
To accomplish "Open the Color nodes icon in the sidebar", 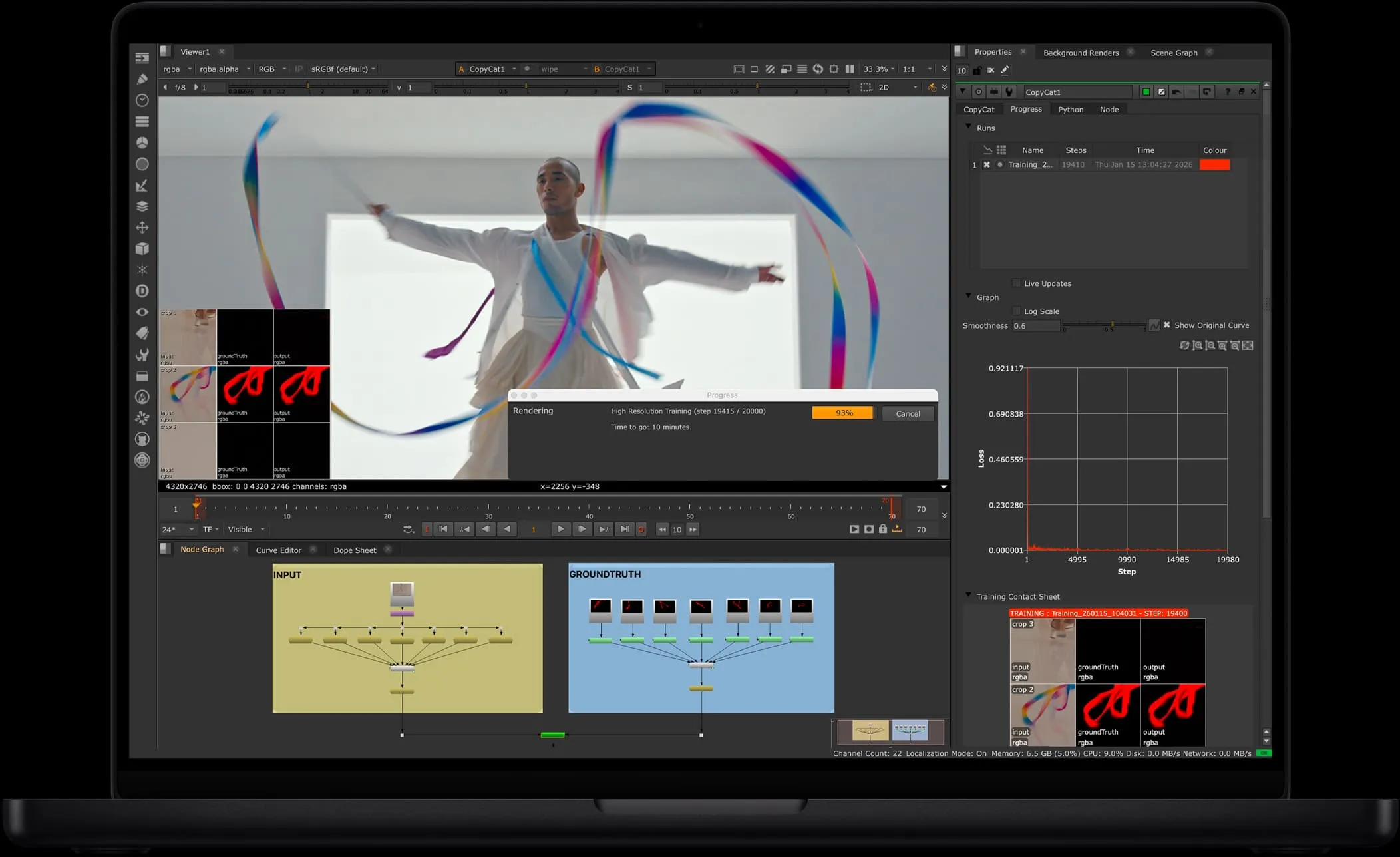I will click(142, 143).
